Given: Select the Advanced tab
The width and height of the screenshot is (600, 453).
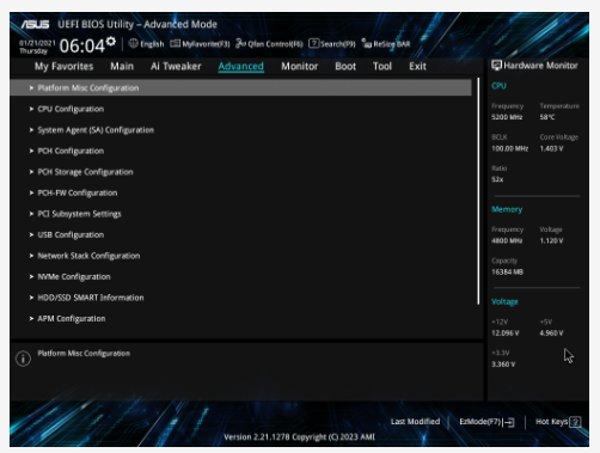Looking at the screenshot, I should (241, 67).
